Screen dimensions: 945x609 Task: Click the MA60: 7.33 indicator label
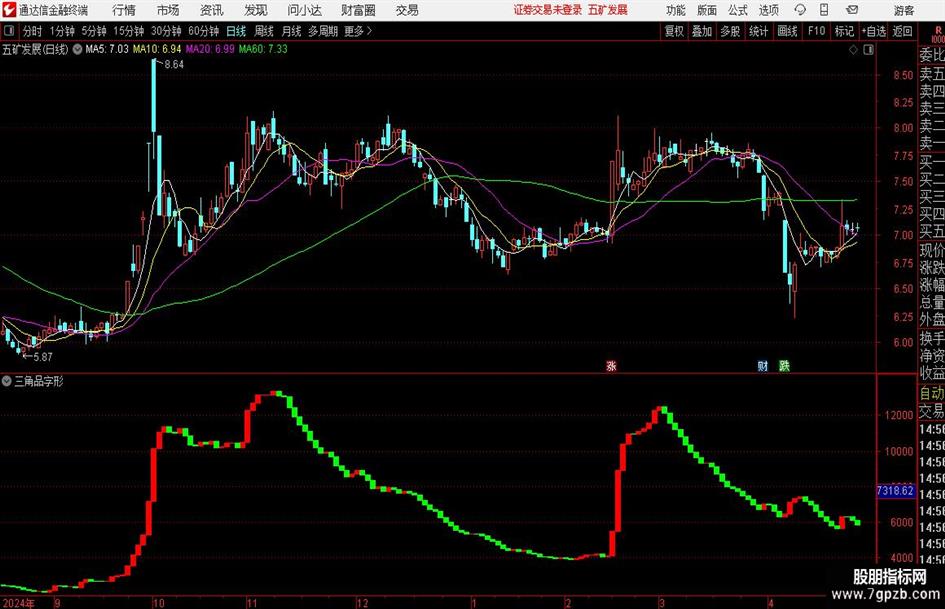click(x=263, y=49)
